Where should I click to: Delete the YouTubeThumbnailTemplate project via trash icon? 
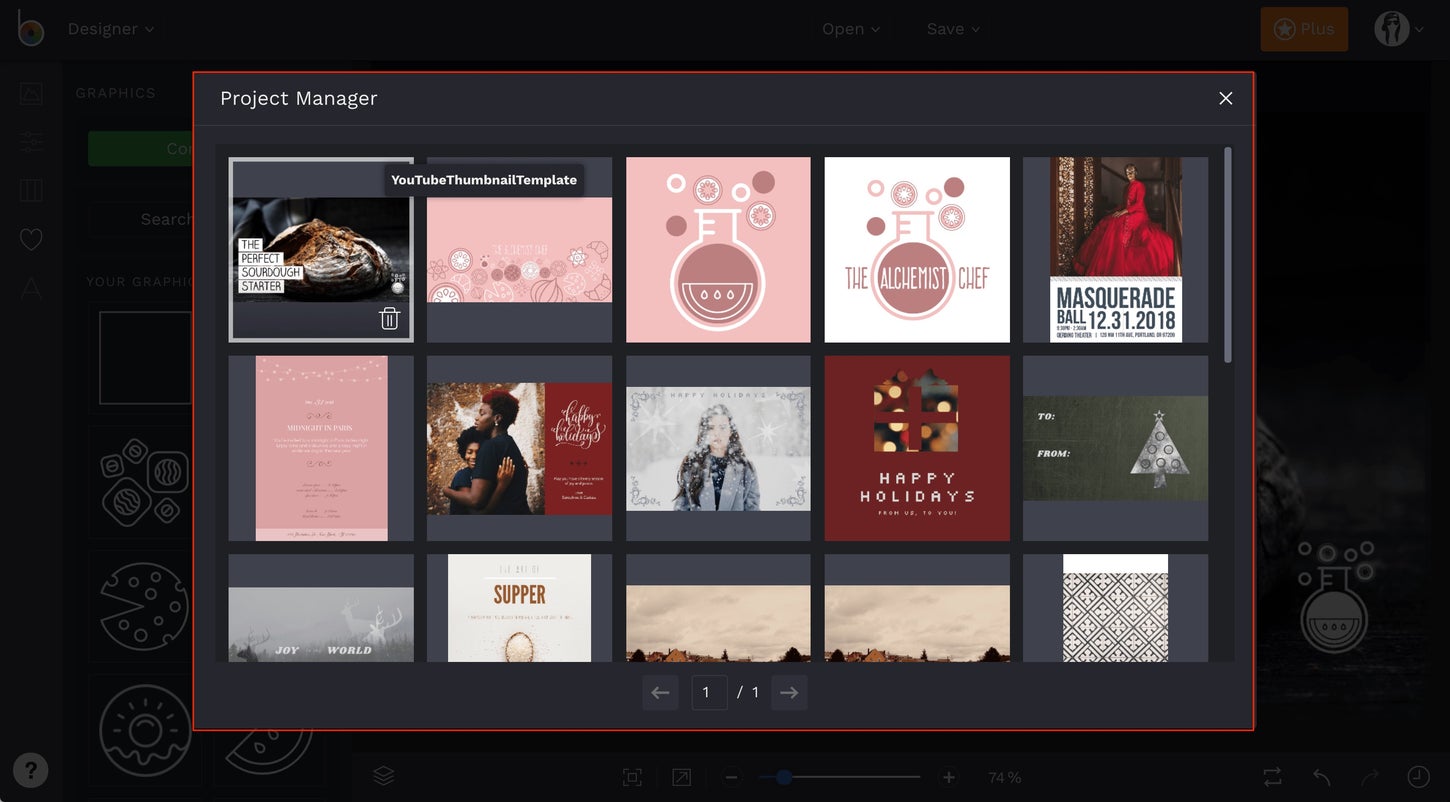pyautogui.click(x=390, y=317)
